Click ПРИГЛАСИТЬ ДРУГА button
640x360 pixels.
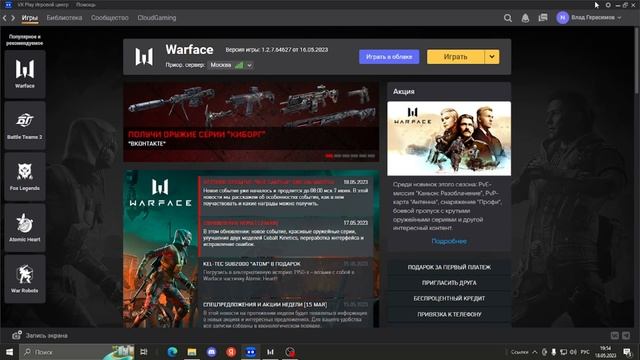[449, 283]
